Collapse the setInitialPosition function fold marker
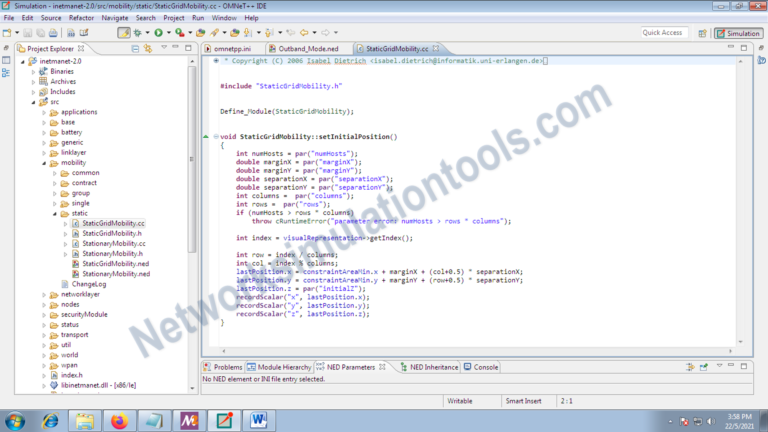 [214, 136]
